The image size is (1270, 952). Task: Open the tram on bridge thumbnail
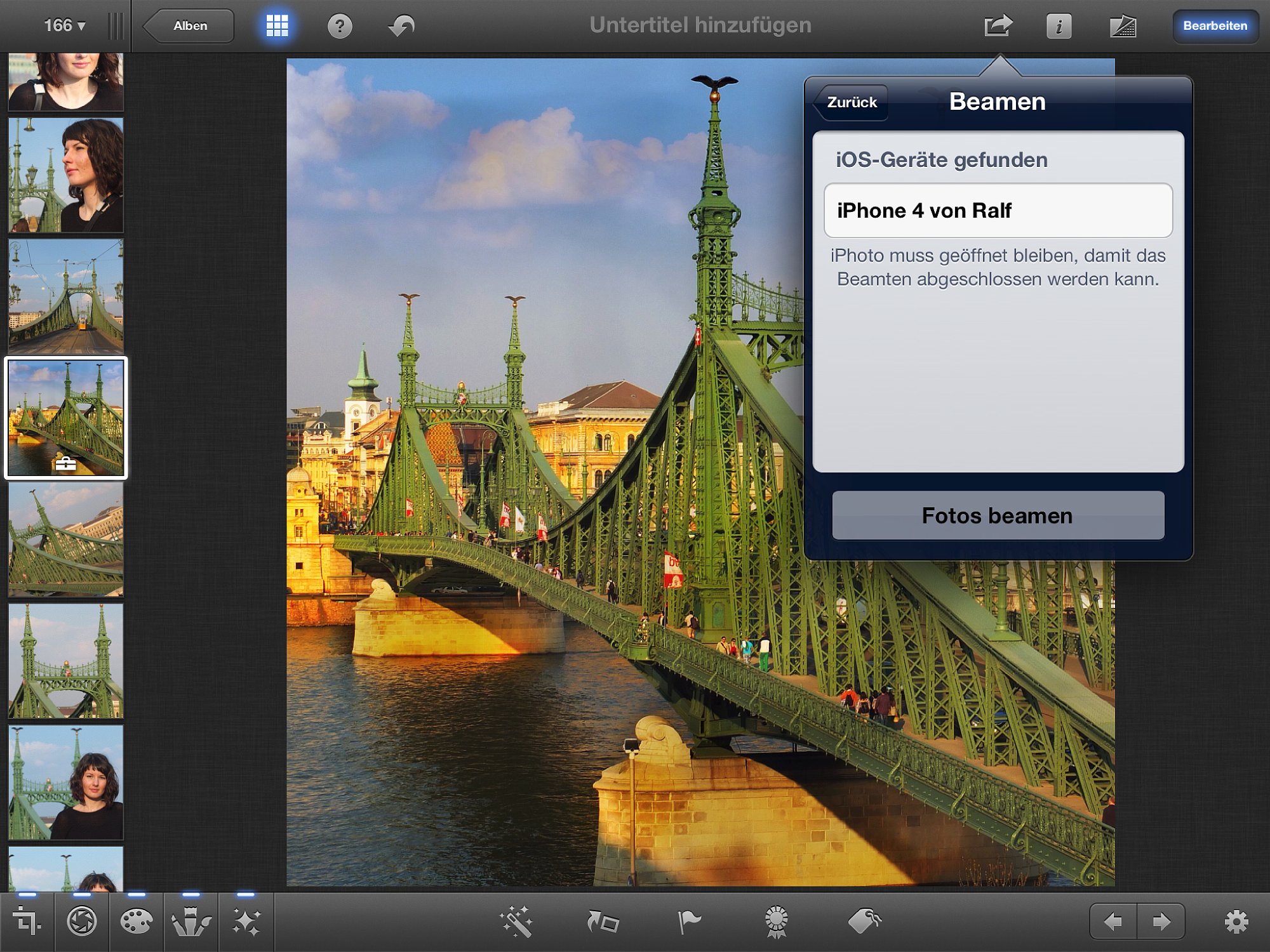[x=66, y=296]
